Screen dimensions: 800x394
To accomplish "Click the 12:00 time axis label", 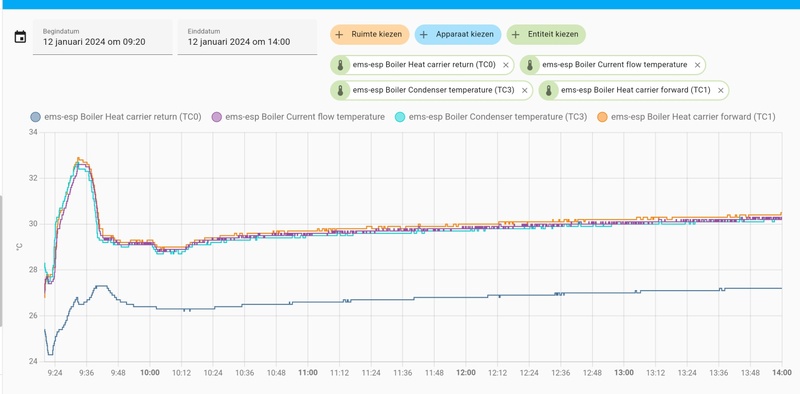I will [x=466, y=373].
